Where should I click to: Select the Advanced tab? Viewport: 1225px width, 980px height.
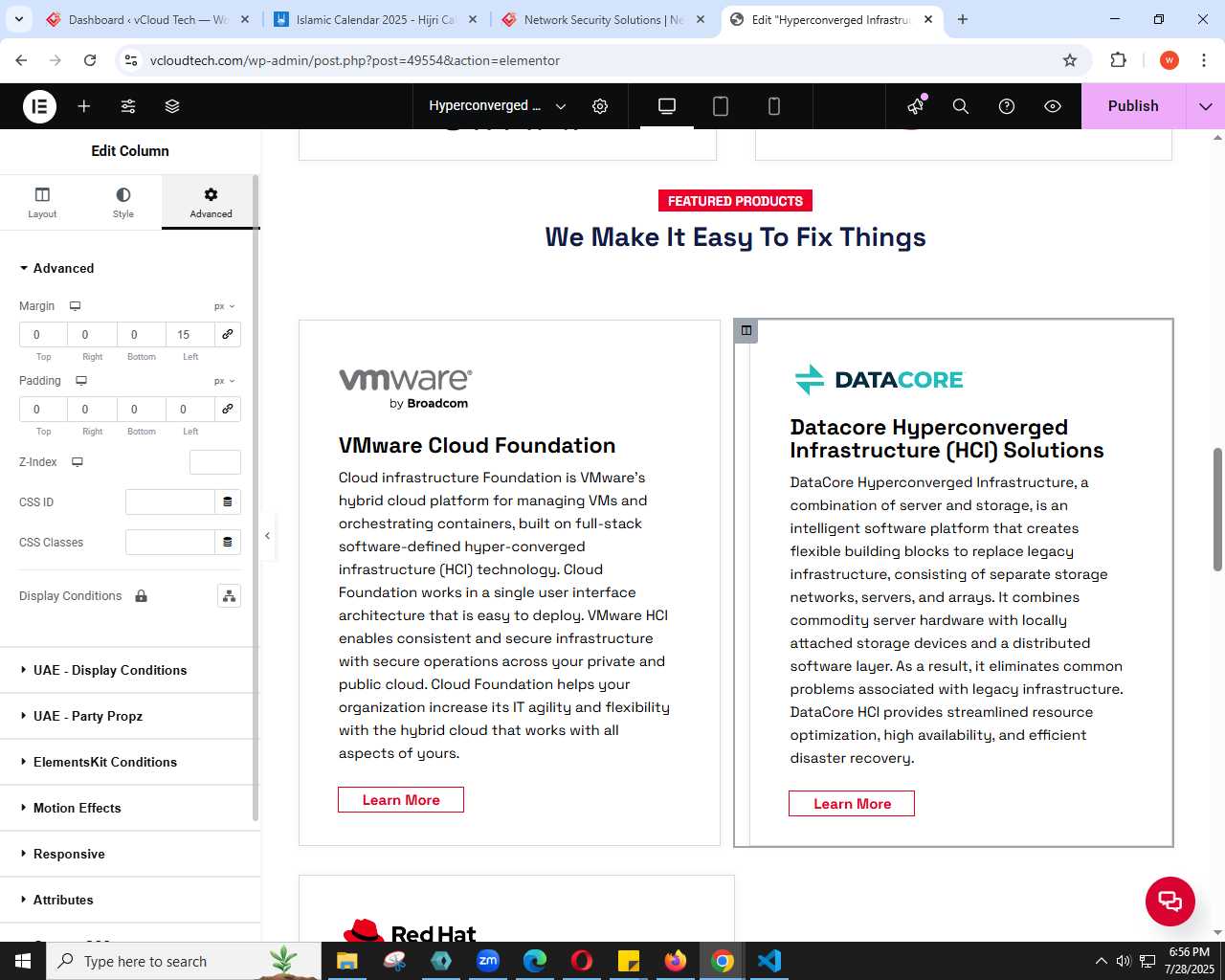pos(211,203)
